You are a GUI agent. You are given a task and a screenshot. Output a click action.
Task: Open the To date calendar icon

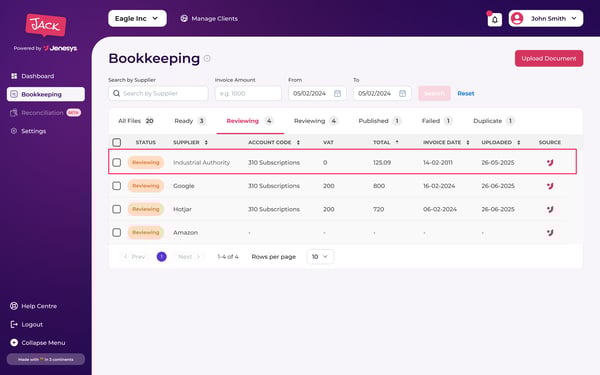[x=402, y=93]
